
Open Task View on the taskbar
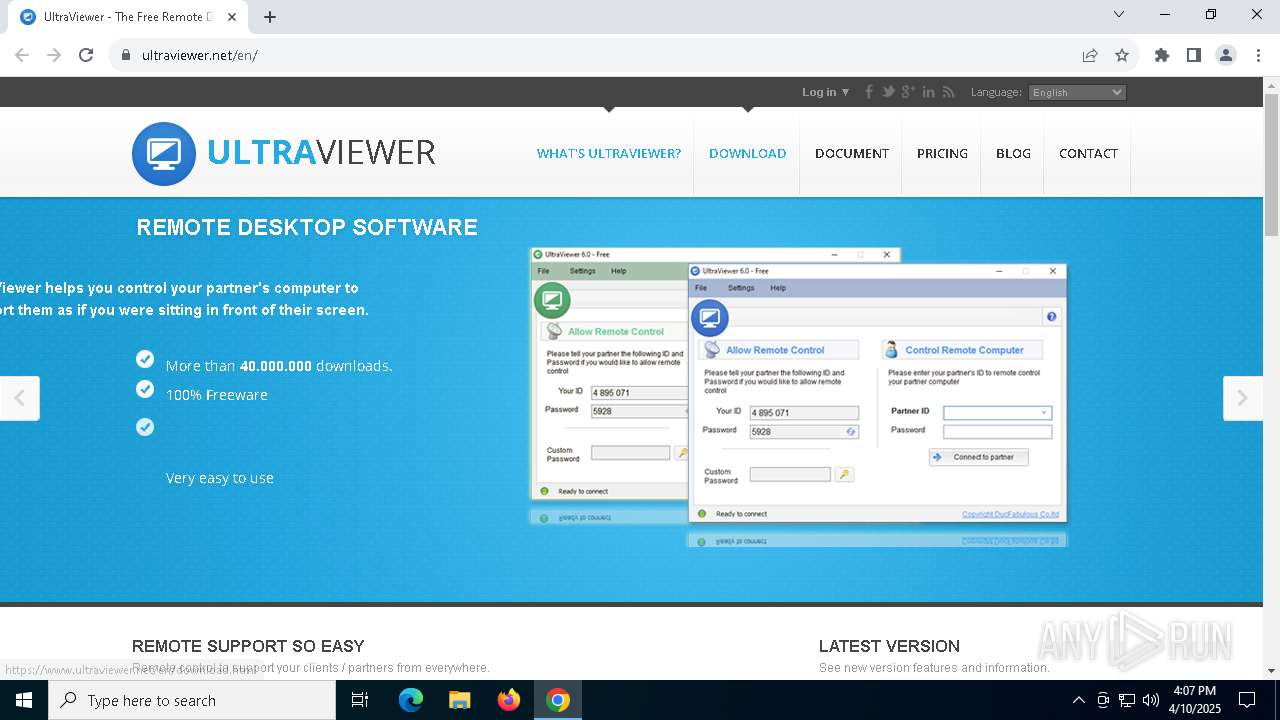(360, 700)
